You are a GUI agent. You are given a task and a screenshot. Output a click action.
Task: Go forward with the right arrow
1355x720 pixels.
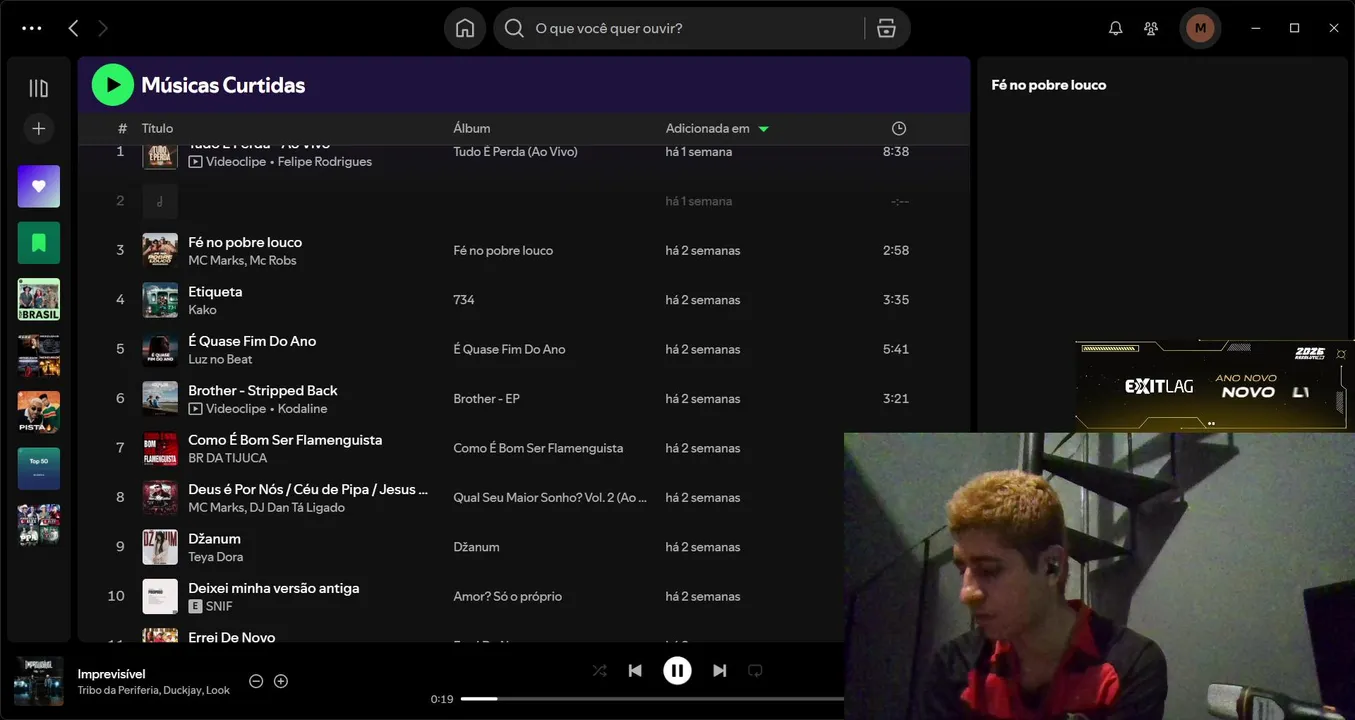(x=102, y=28)
